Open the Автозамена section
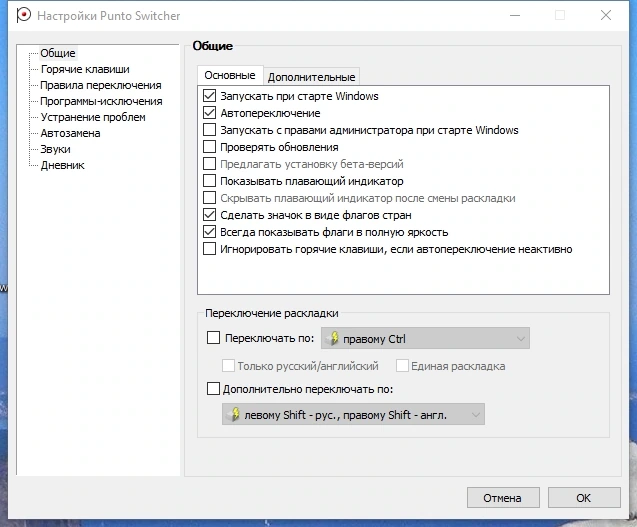This screenshot has height=527, width=637. click(x=70, y=133)
